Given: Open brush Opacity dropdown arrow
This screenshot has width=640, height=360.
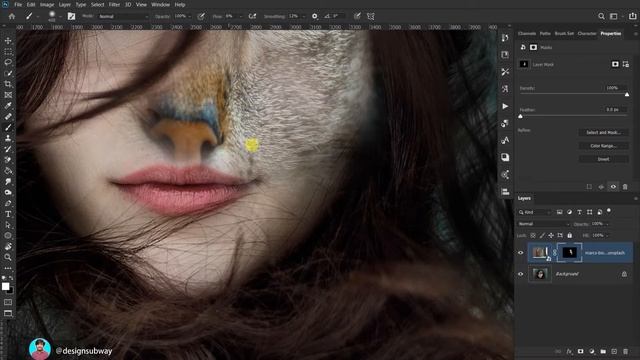Looking at the screenshot, I should click(189, 17).
